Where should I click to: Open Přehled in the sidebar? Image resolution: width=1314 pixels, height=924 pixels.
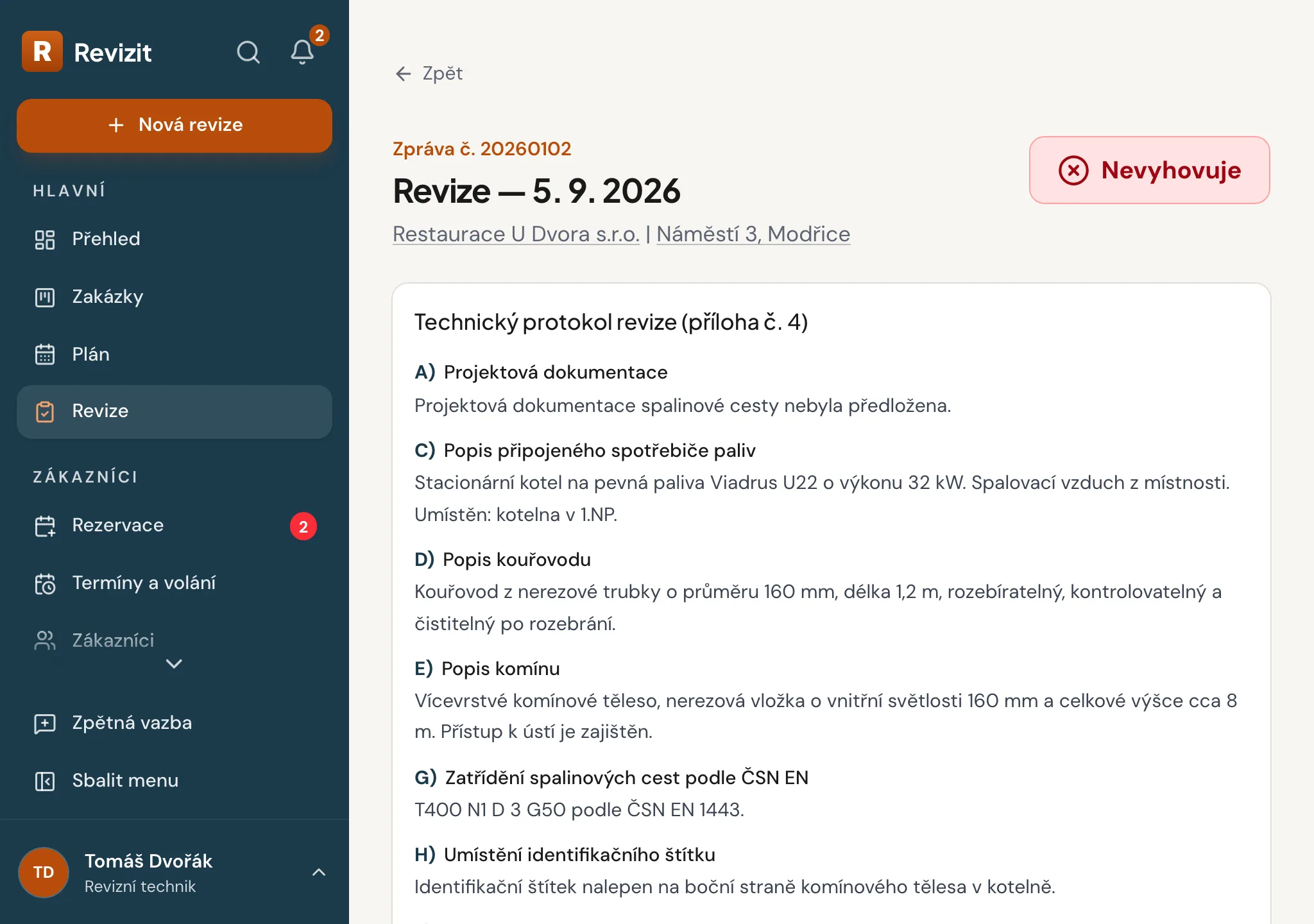[175, 239]
